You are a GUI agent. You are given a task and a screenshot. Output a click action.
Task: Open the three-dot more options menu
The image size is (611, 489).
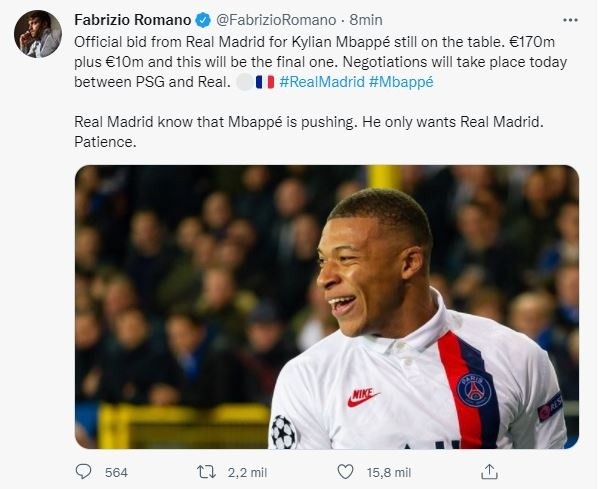pos(572,20)
